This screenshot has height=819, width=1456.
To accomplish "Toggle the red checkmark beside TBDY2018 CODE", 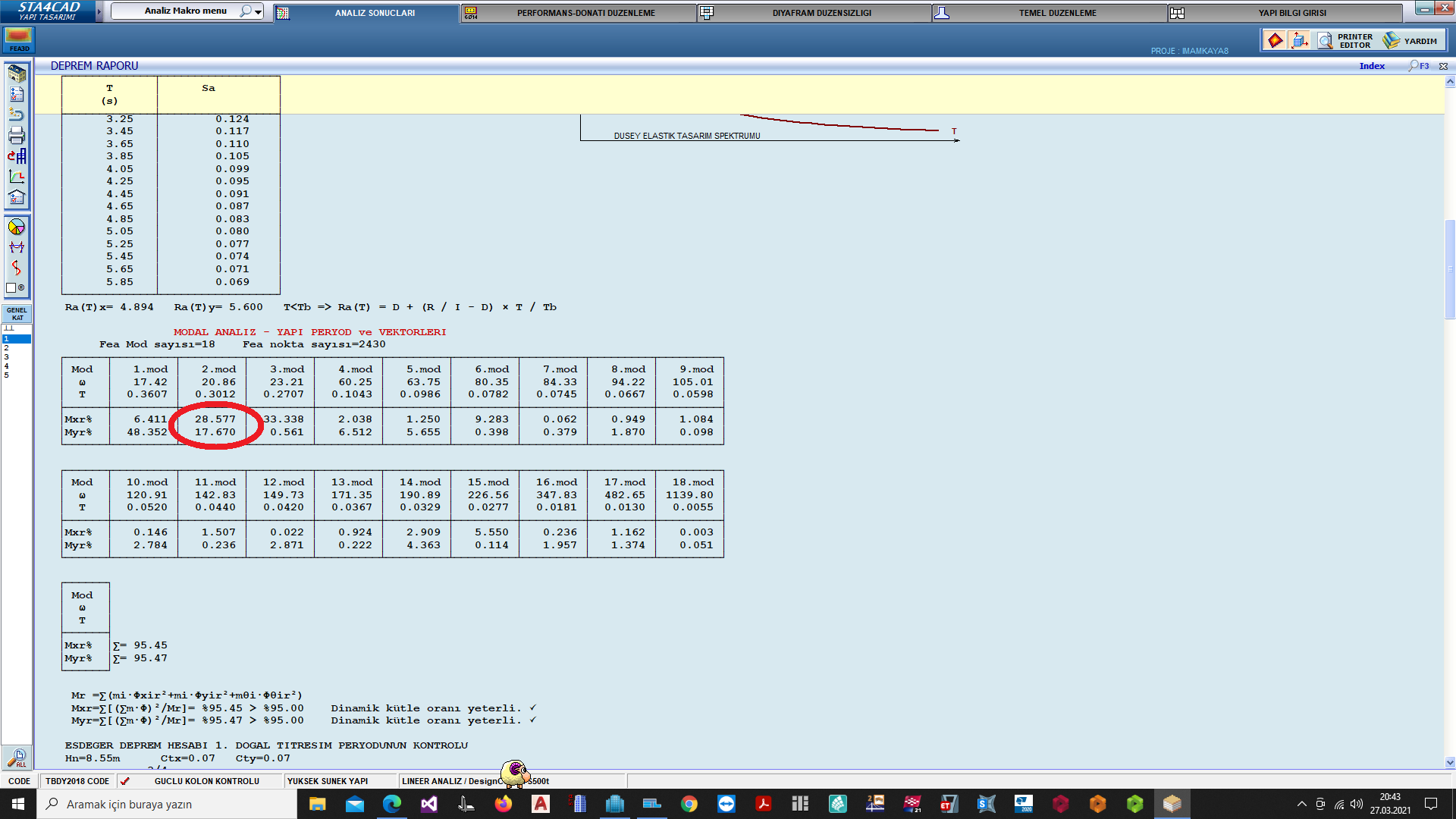I will tap(125, 781).
